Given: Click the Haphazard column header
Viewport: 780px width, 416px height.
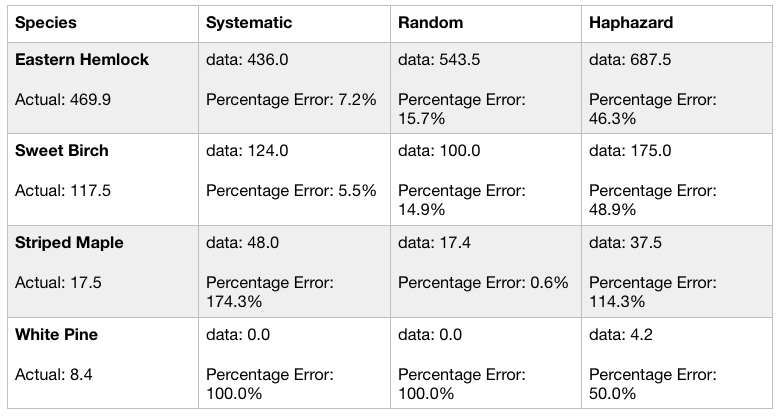Looking at the screenshot, I should coord(631,22).
